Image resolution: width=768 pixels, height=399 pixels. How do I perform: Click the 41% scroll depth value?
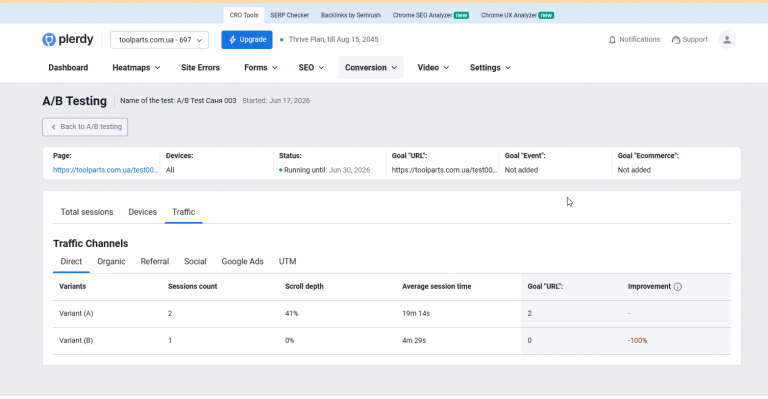coord(291,313)
